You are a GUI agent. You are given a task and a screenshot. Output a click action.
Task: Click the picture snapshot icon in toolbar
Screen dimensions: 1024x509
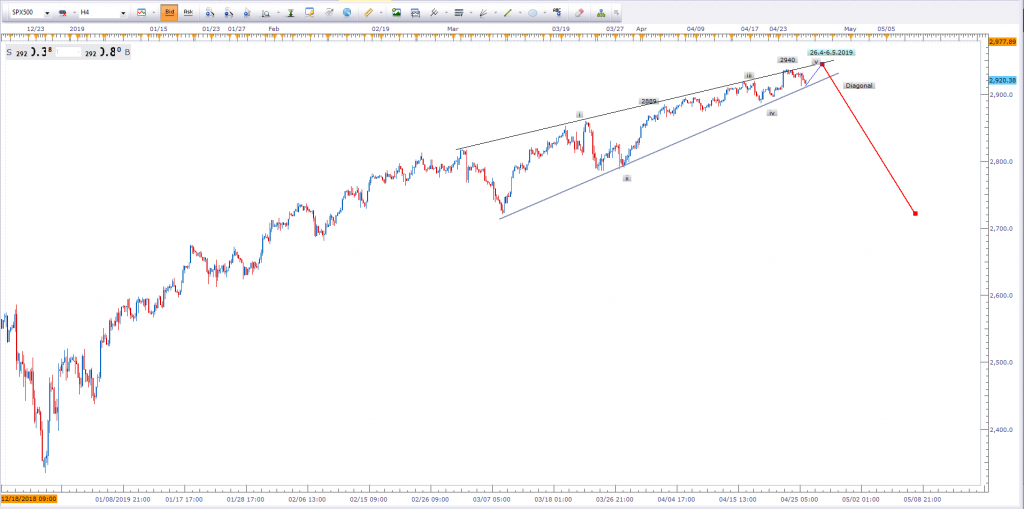point(397,13)
